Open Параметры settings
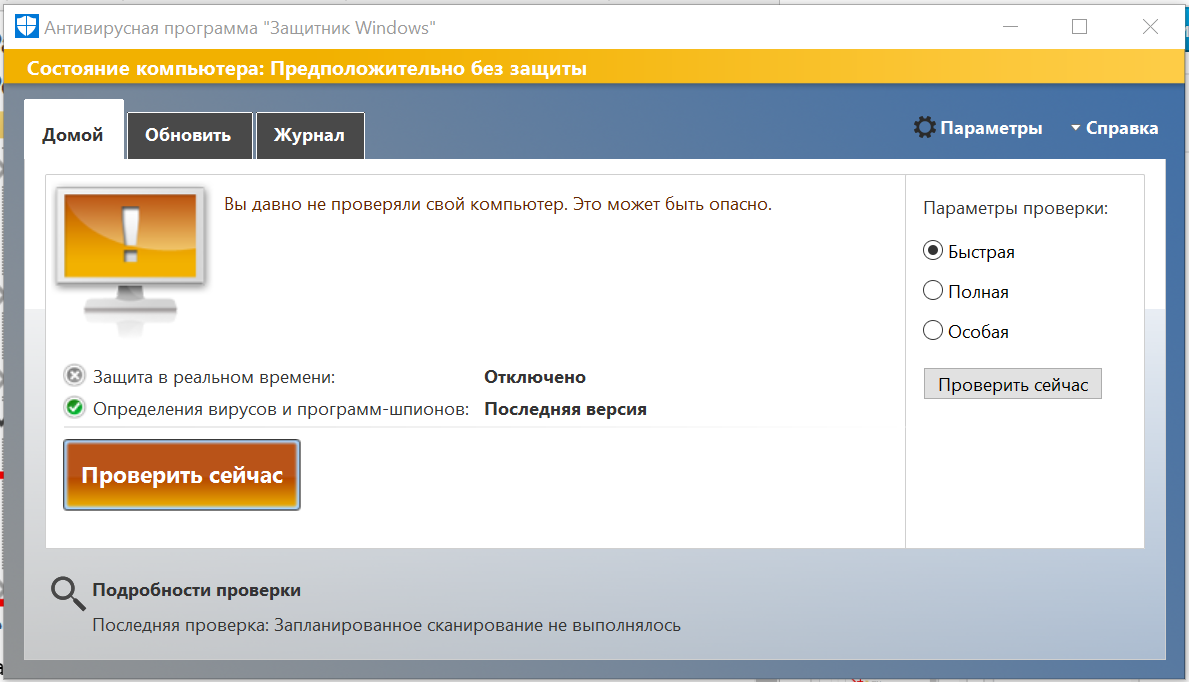The width and height of the screenshot is (1189, 682). pos(990,128)
